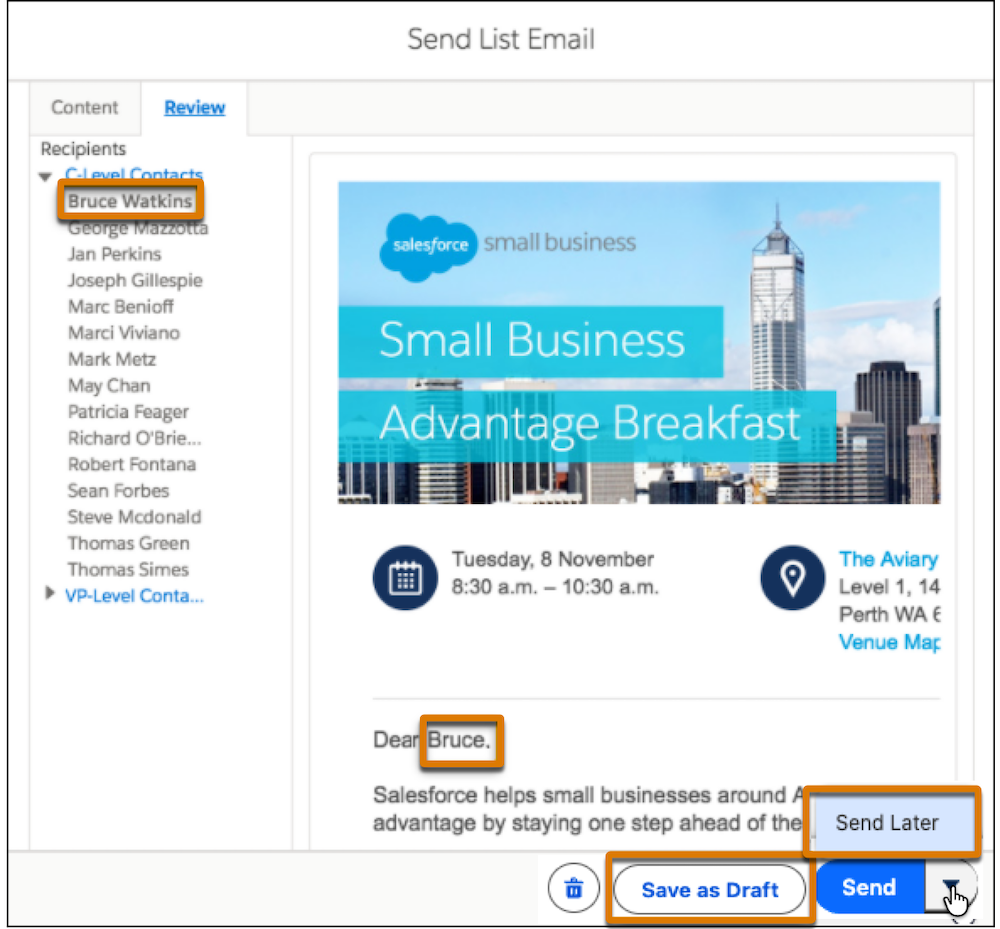Select recipient Jan Perkins
The width and height of the screenshot is (1000, 929).
pyautogui.click(x=115, y=254)
